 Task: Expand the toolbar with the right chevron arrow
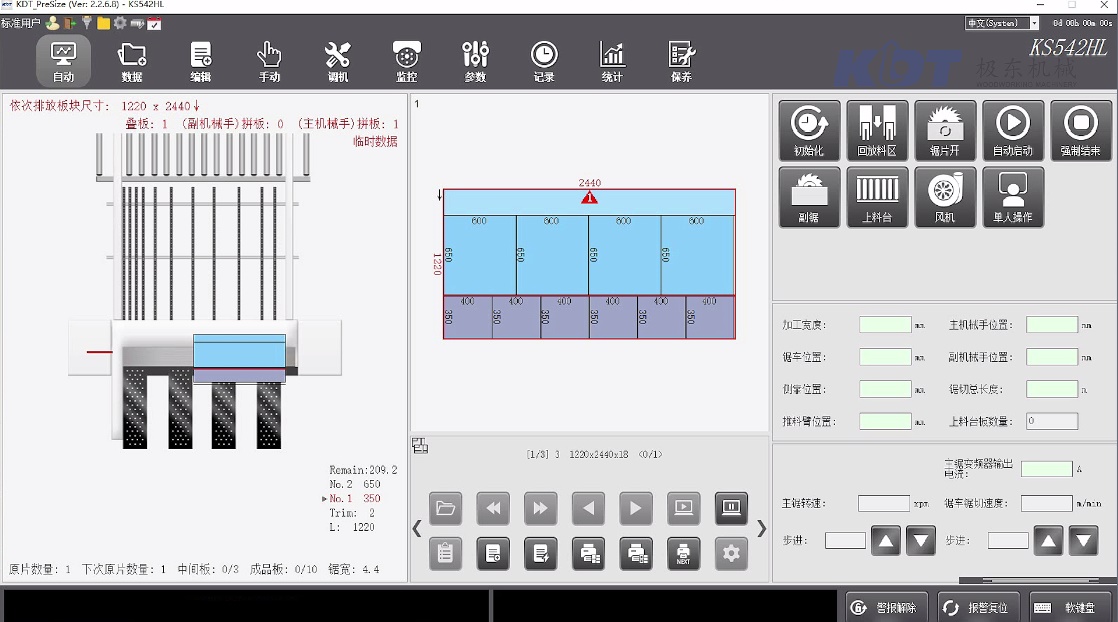(761, 528)
